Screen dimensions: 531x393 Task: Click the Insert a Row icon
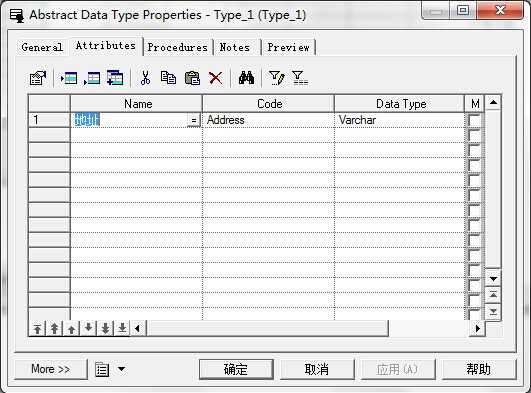pyautogui.click(x=69, y=78)
